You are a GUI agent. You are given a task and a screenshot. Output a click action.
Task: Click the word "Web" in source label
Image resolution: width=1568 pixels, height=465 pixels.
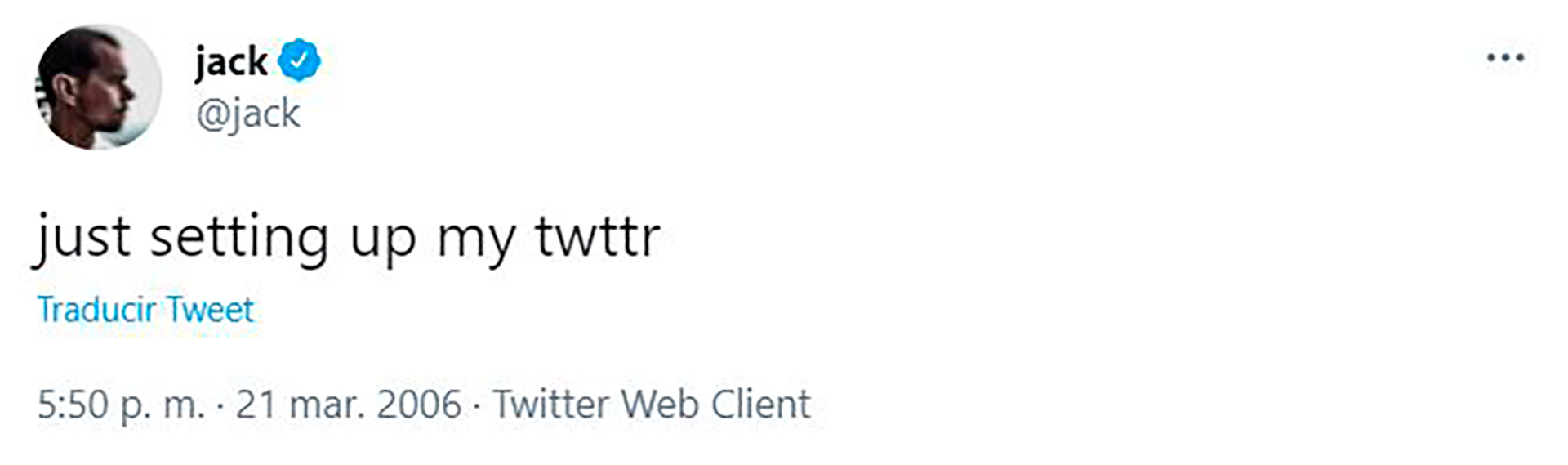(660, 405)
